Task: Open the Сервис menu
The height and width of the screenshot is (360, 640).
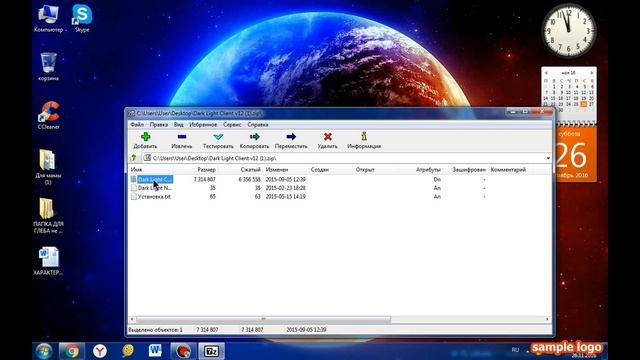Action: 232,124
